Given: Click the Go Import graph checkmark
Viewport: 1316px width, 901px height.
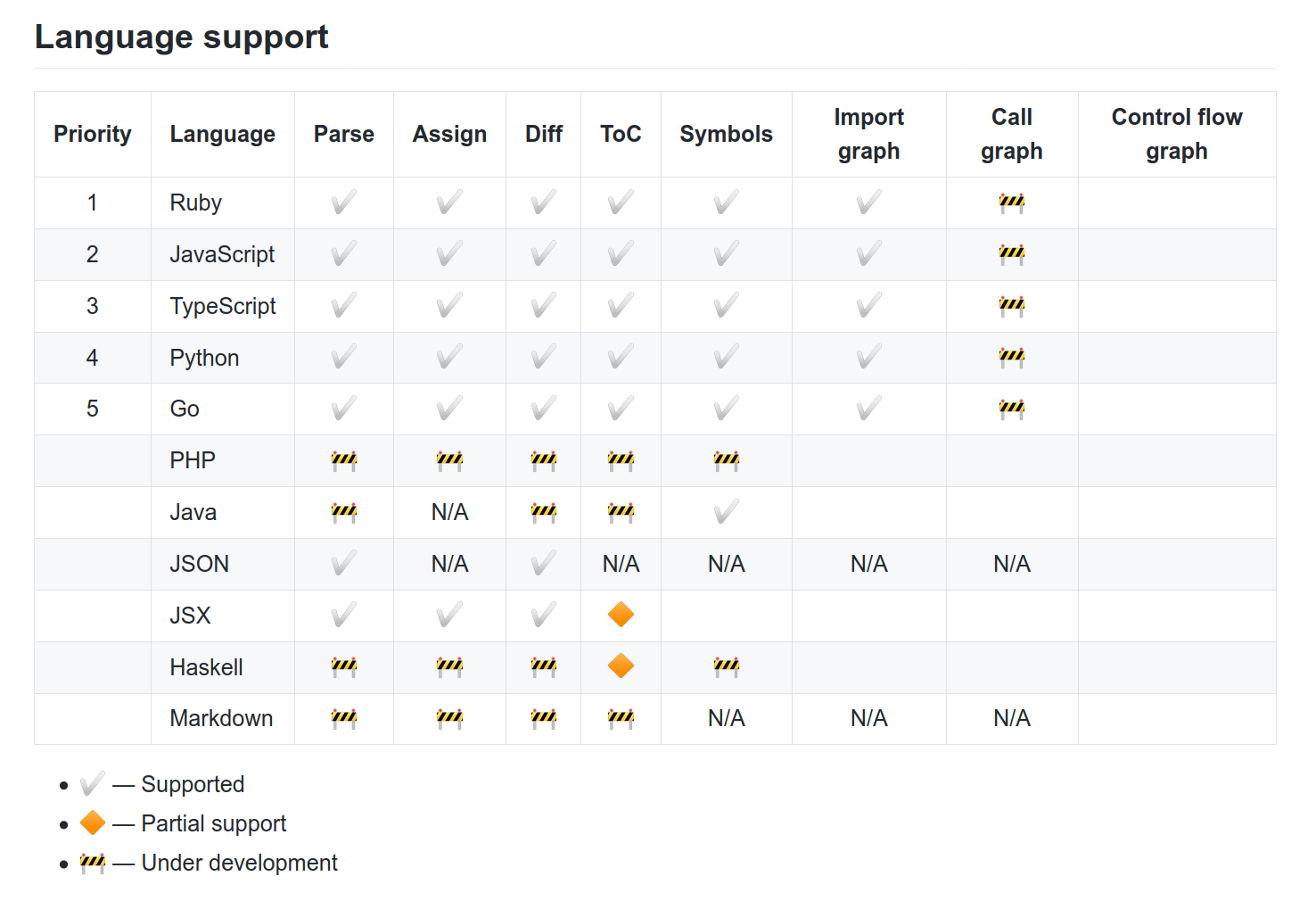Looking at the screenshot, I should [x=868, y=409].
